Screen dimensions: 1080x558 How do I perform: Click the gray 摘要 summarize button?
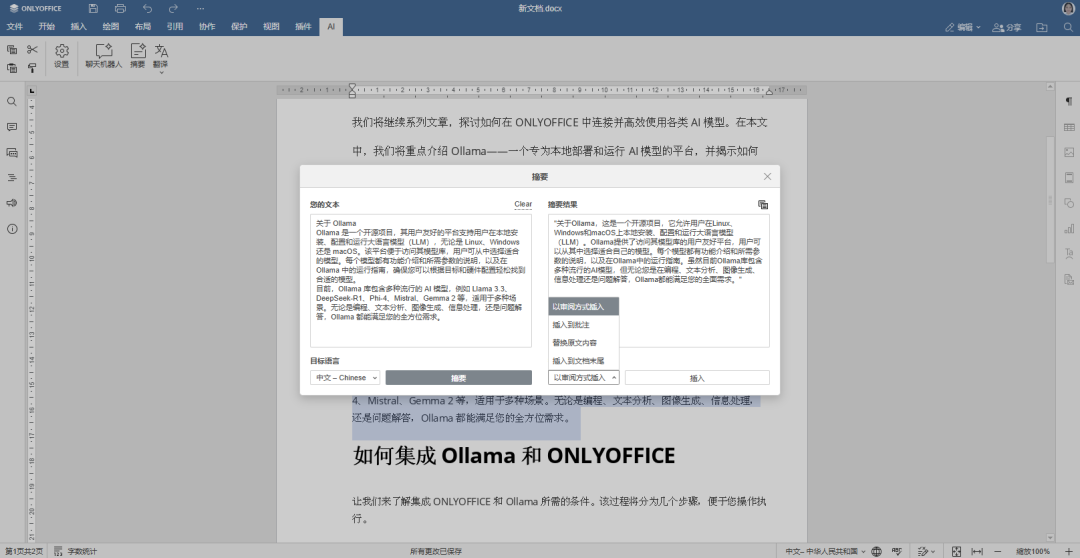click(459, 378)
